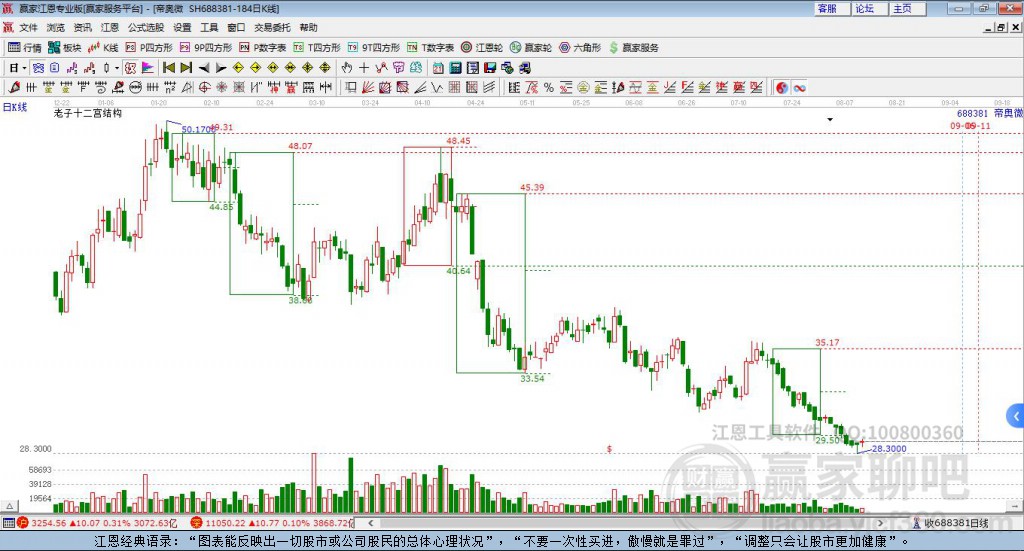Open the 浏览 menu

[56, 27]
